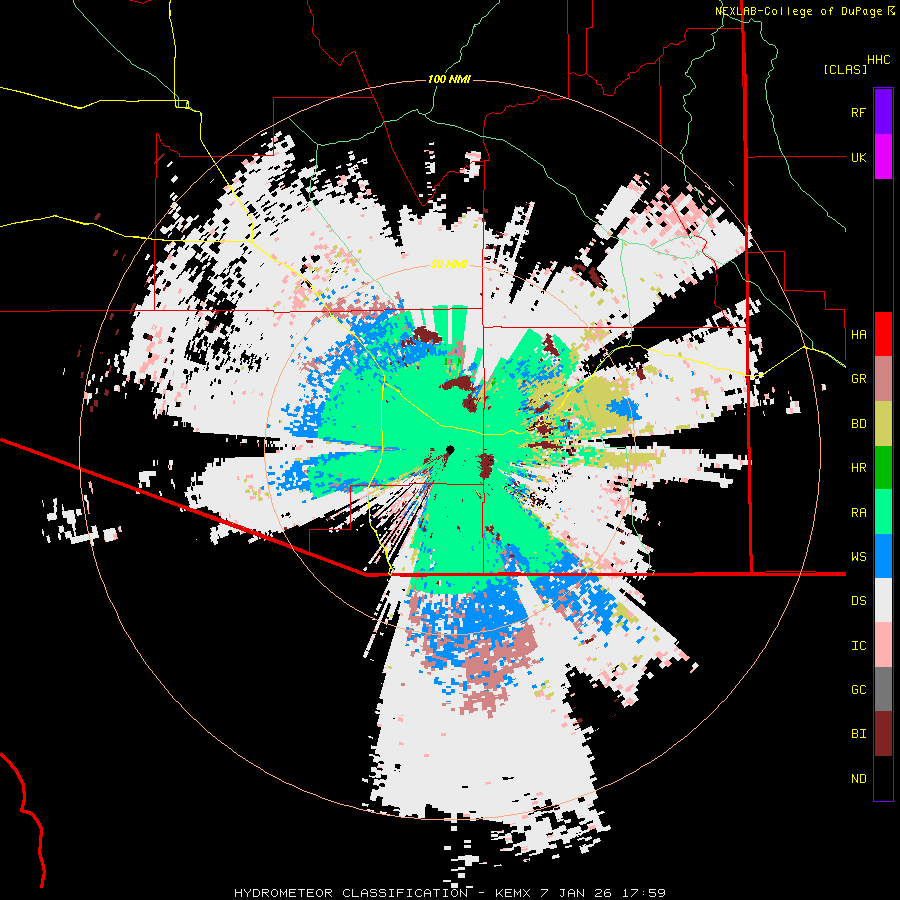Click the 'GC' legend label
The height and width of the screenshot is (900, 900).
(x=858, y=690)
